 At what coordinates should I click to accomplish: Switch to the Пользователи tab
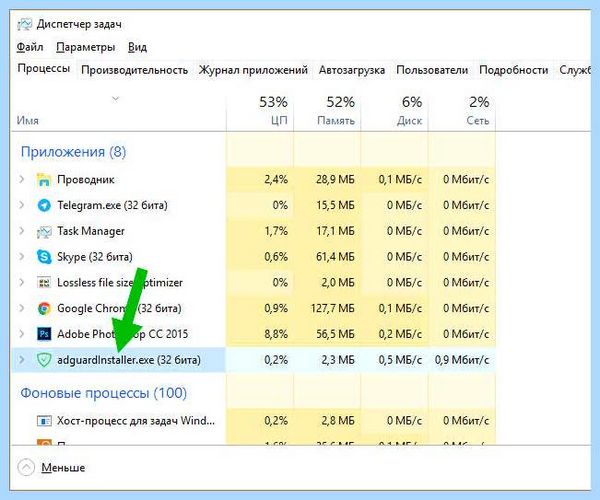coord(432,70)
